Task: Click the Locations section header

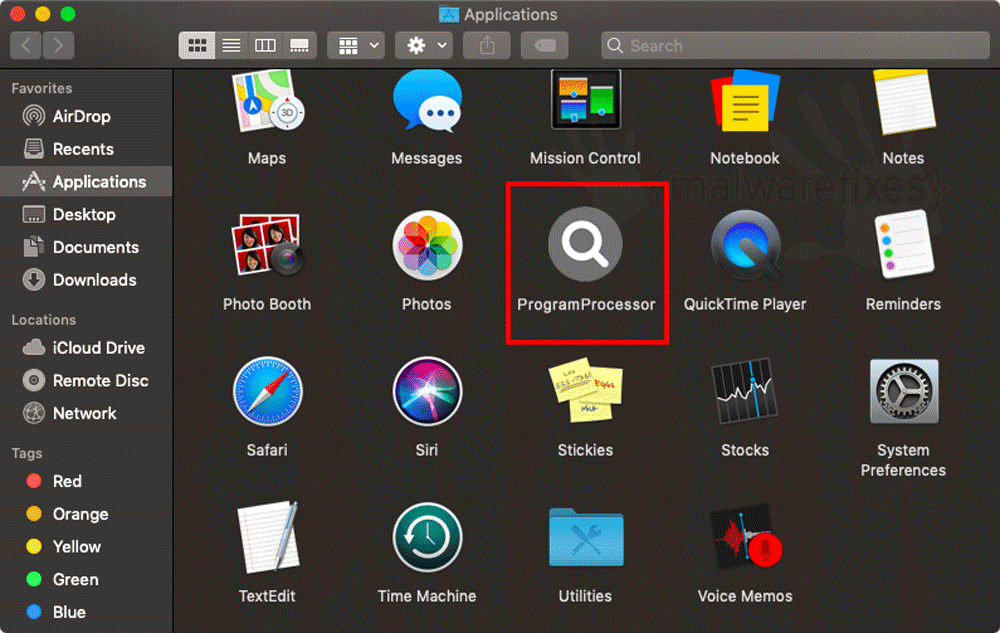Action: click(43, 319)
